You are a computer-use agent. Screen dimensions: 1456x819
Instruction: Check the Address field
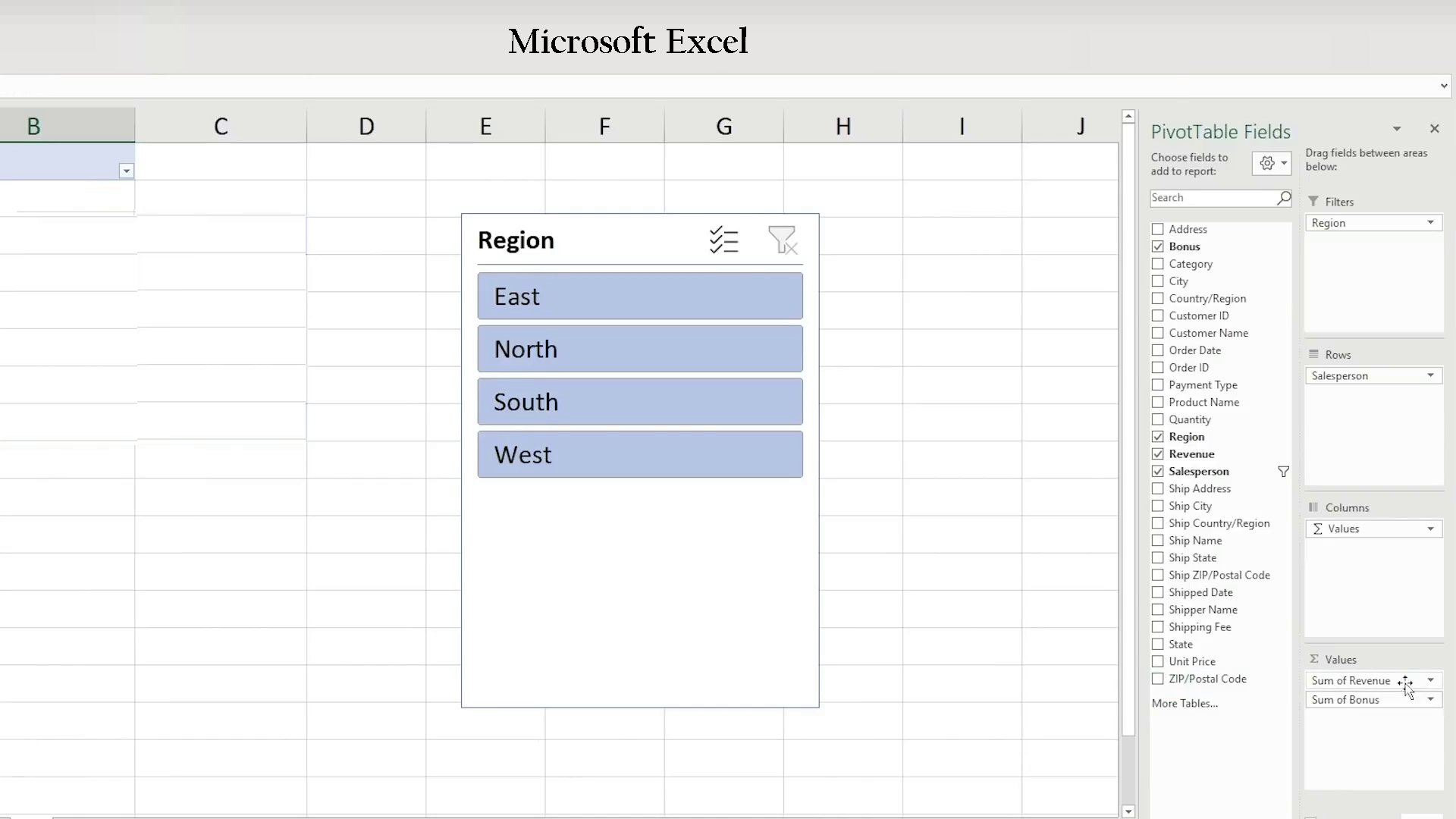point(1157,229)
